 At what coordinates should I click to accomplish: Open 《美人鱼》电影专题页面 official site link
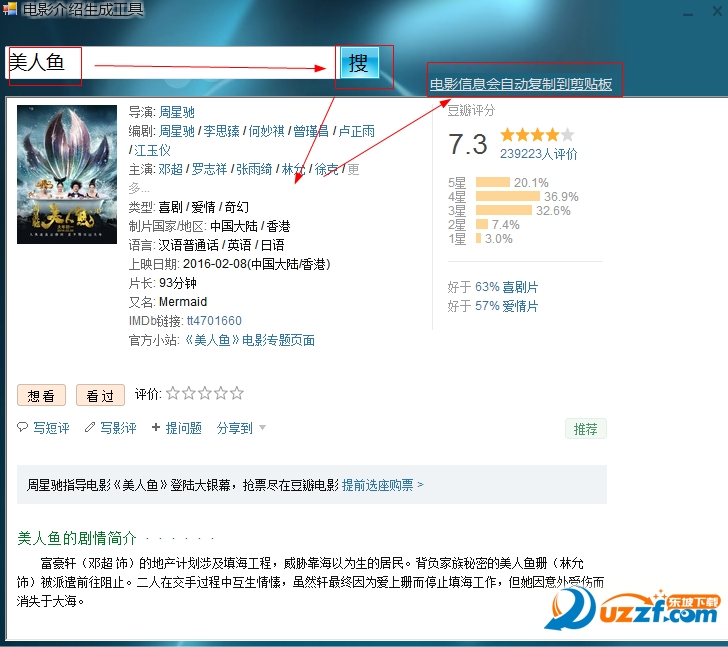(250, 340)
